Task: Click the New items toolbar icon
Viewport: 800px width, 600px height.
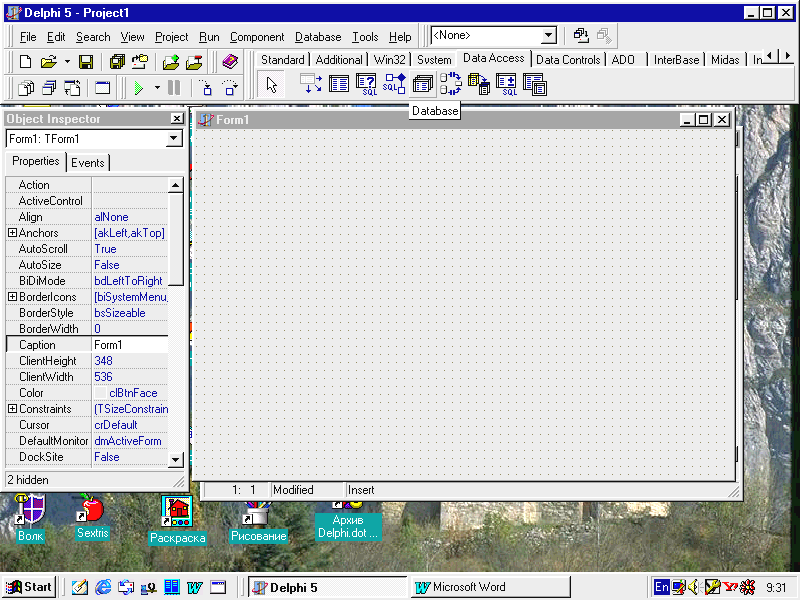Action: 24,62
